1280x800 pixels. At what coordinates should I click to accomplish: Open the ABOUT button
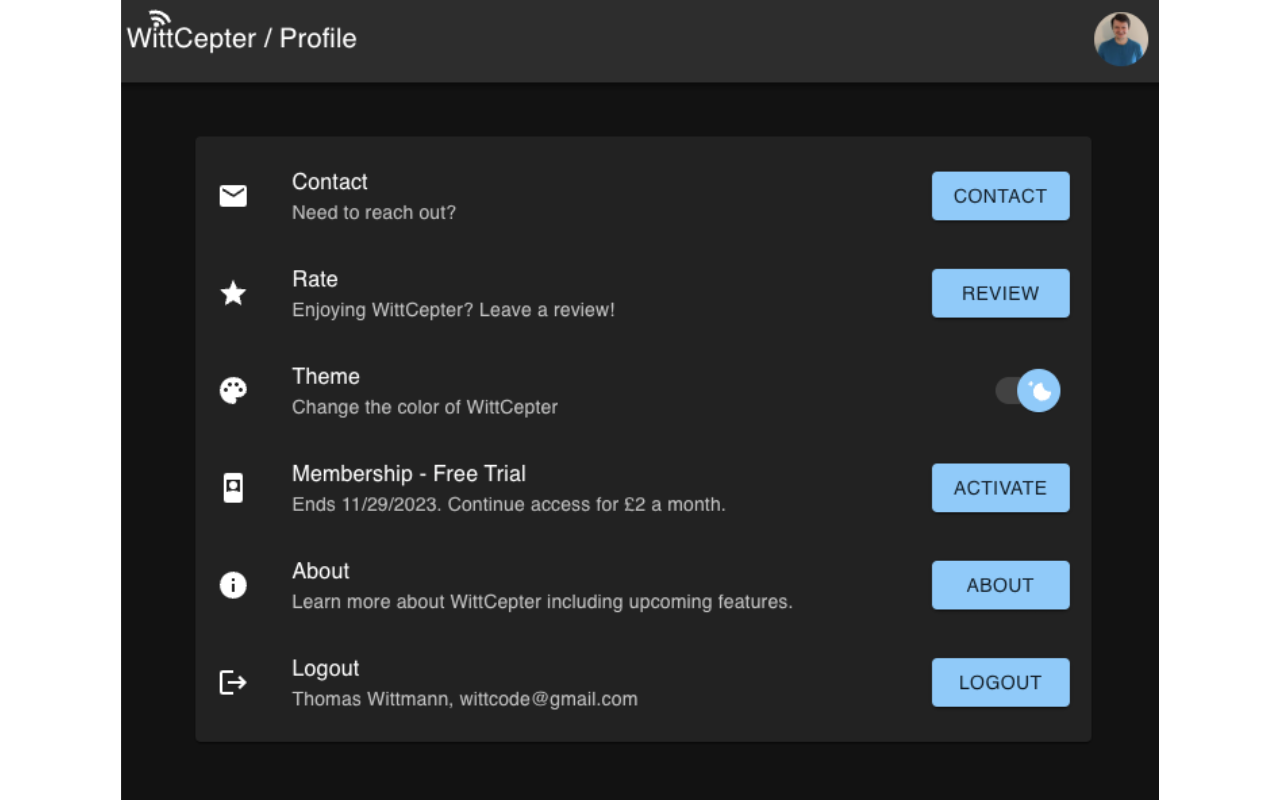click(x=1001, y=585)
